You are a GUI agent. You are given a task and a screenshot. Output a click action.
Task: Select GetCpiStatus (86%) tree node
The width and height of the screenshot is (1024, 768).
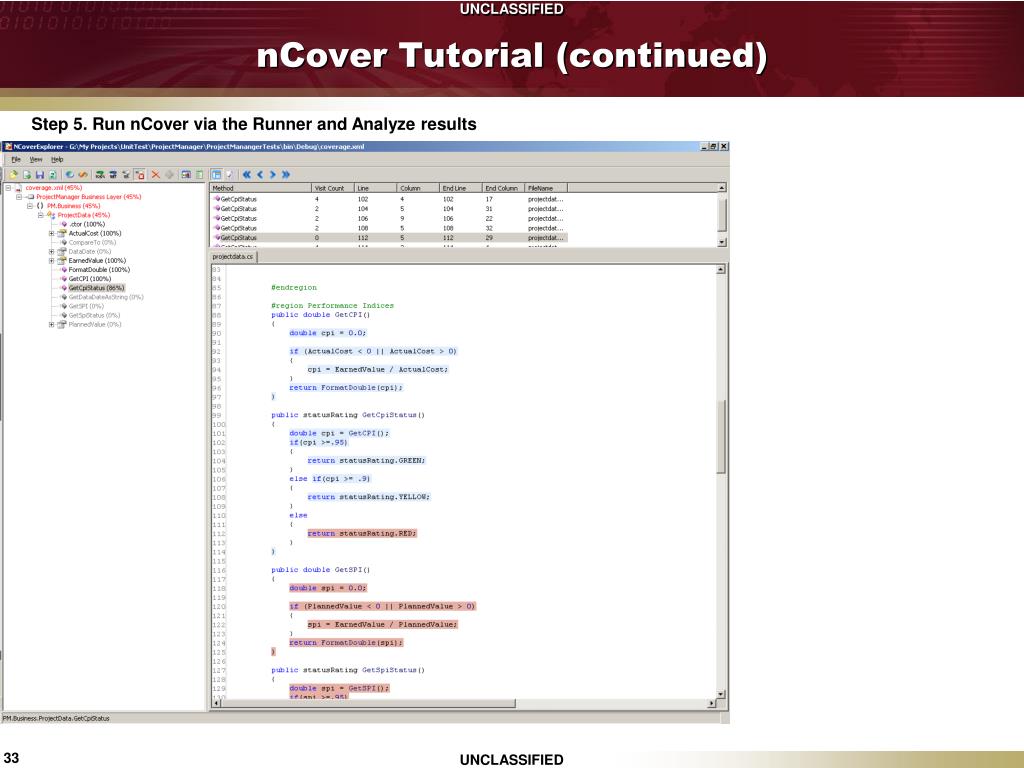96,288
